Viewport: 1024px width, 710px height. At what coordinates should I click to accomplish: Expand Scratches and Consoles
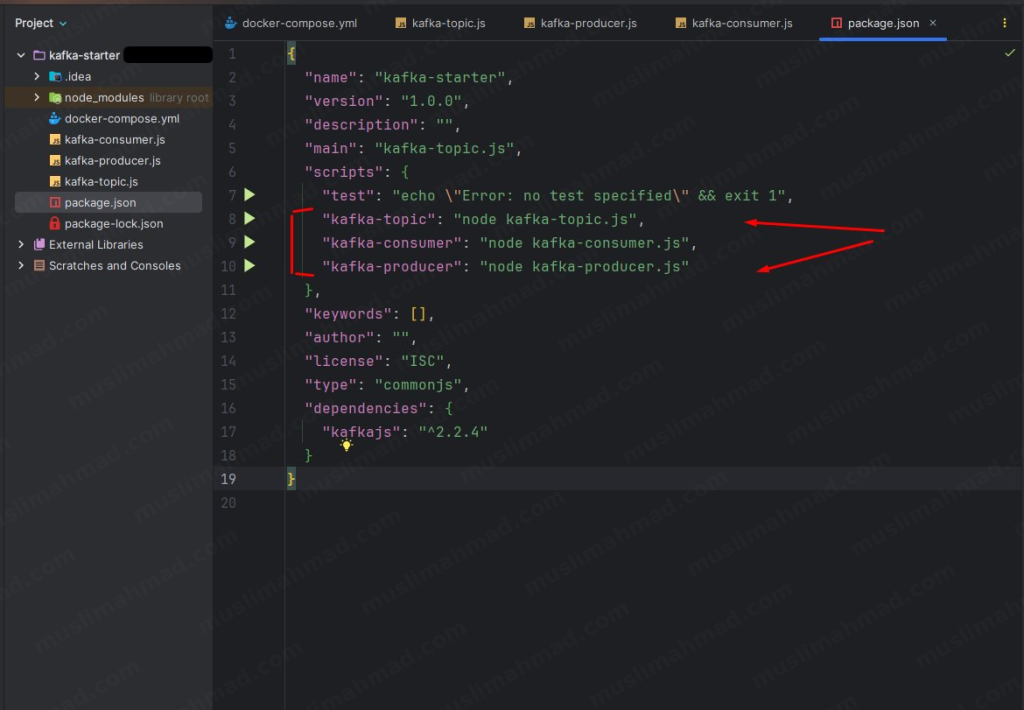click(x=19, y=265)
